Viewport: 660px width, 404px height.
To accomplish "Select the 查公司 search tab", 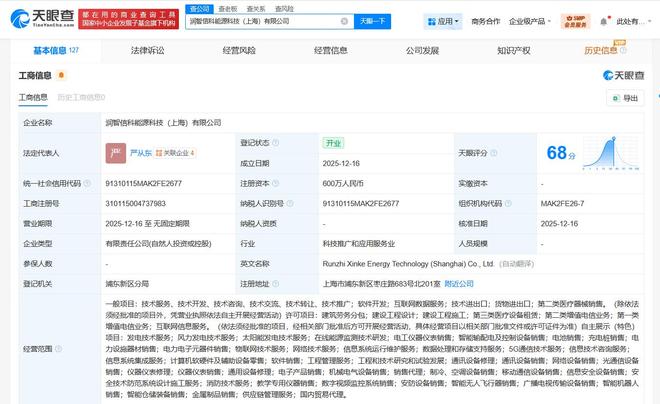I will (200, 9).
